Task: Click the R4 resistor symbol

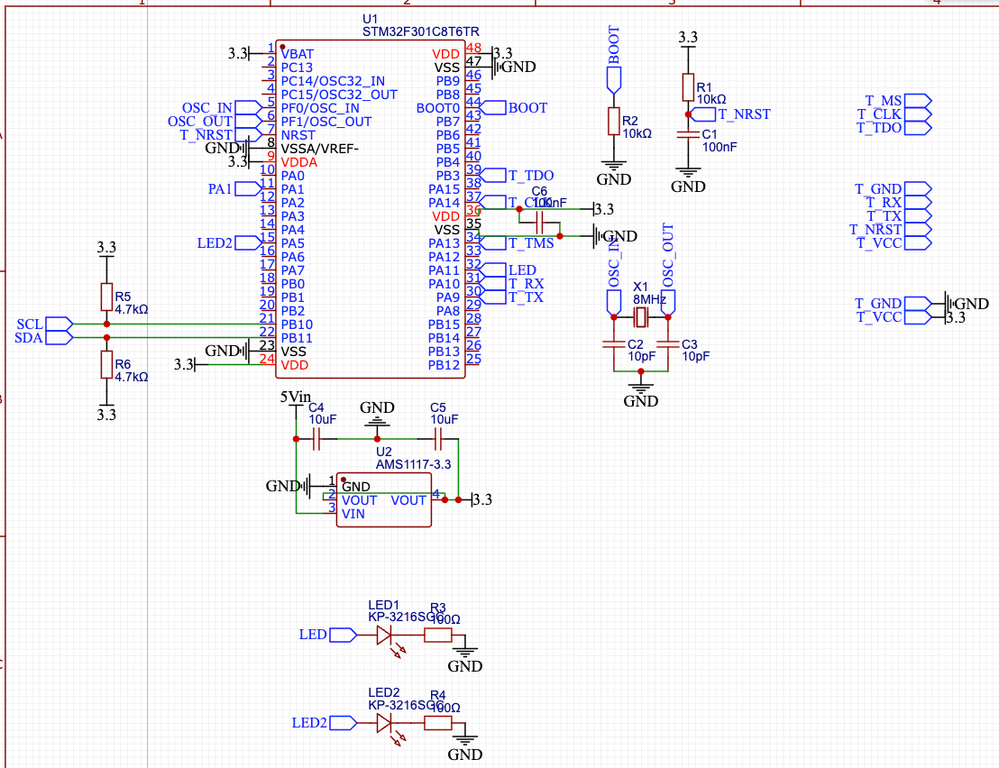Action: point(438,723)
